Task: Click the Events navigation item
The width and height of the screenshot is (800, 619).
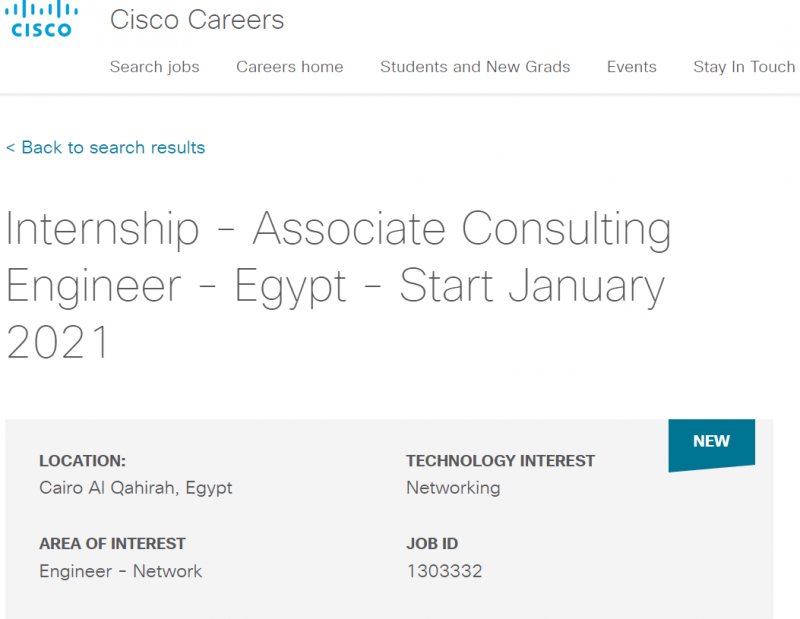Action: click(x=631, y=67)
